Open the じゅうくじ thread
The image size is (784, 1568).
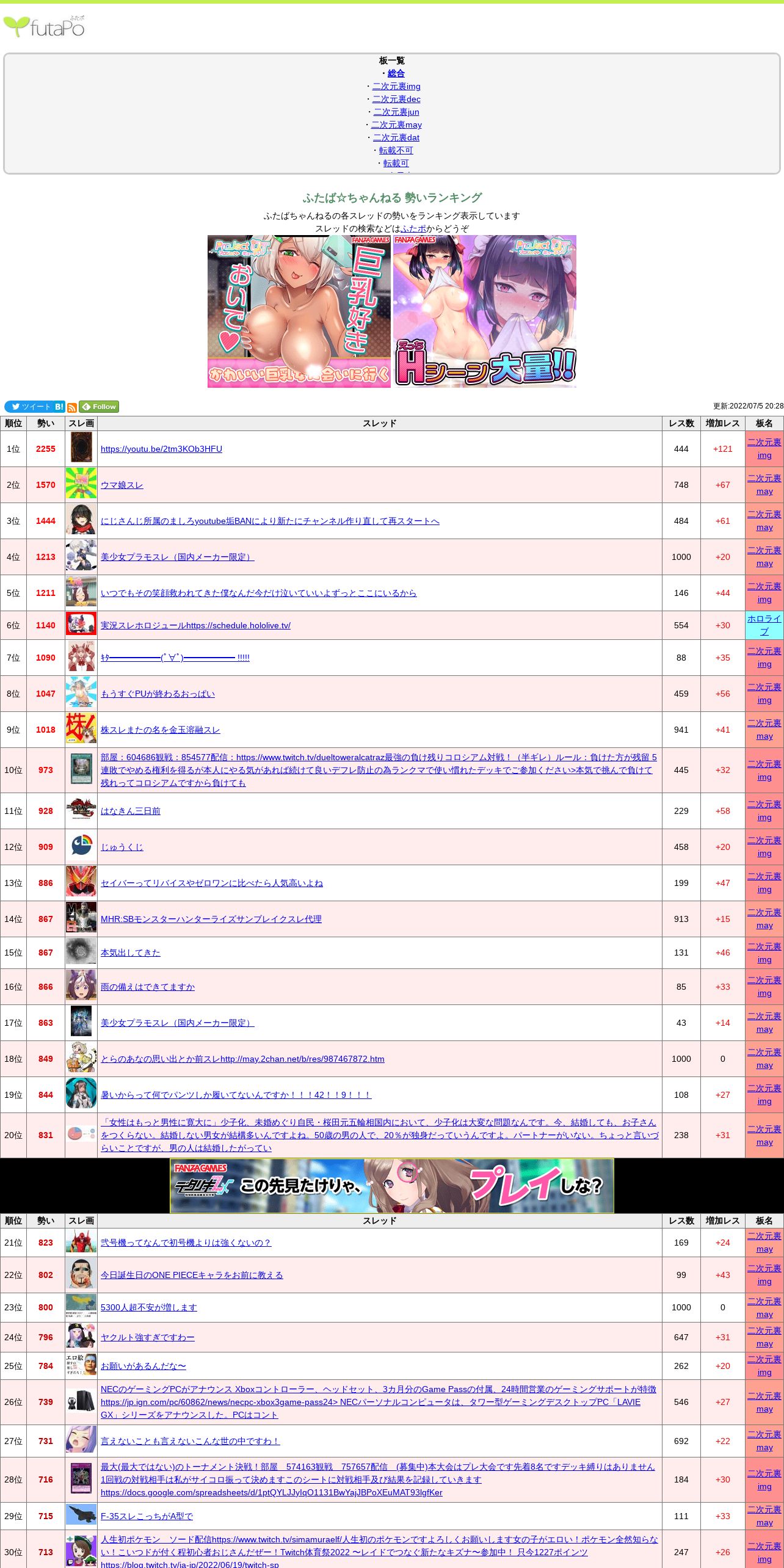[122, 847]
